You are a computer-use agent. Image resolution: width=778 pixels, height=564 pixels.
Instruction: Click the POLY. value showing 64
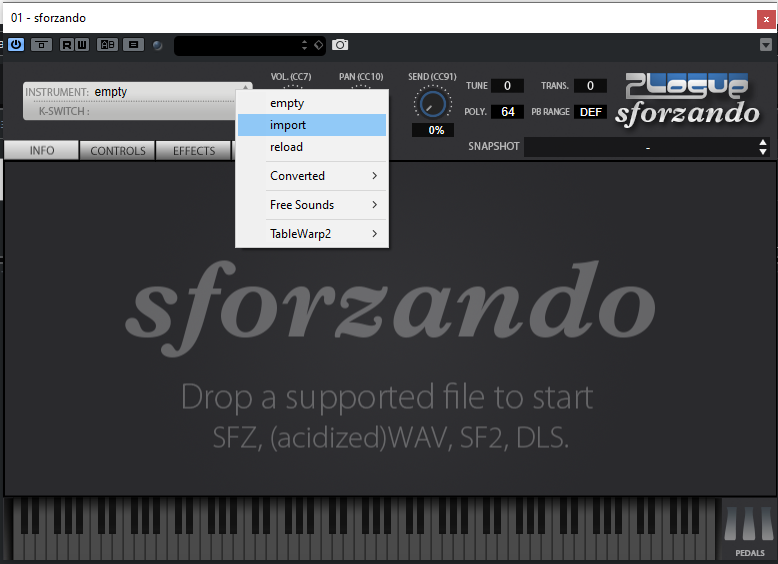click(x=507, y=112)
